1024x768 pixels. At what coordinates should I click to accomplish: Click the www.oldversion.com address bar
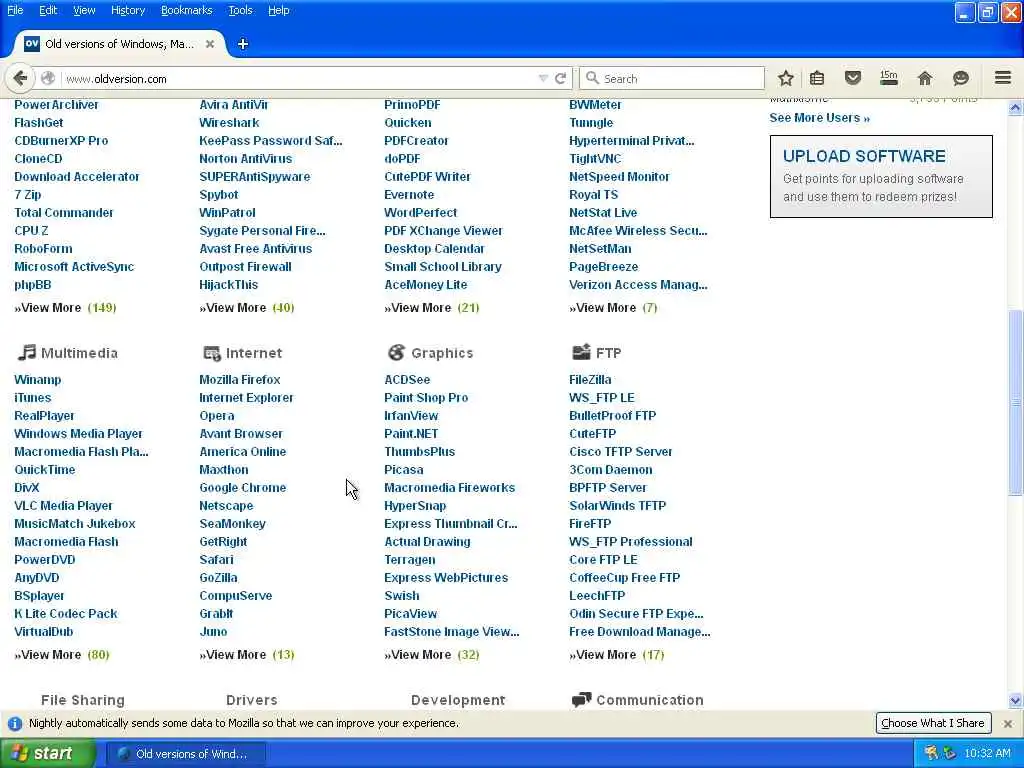pyautogui.click(x=300, y=78)
